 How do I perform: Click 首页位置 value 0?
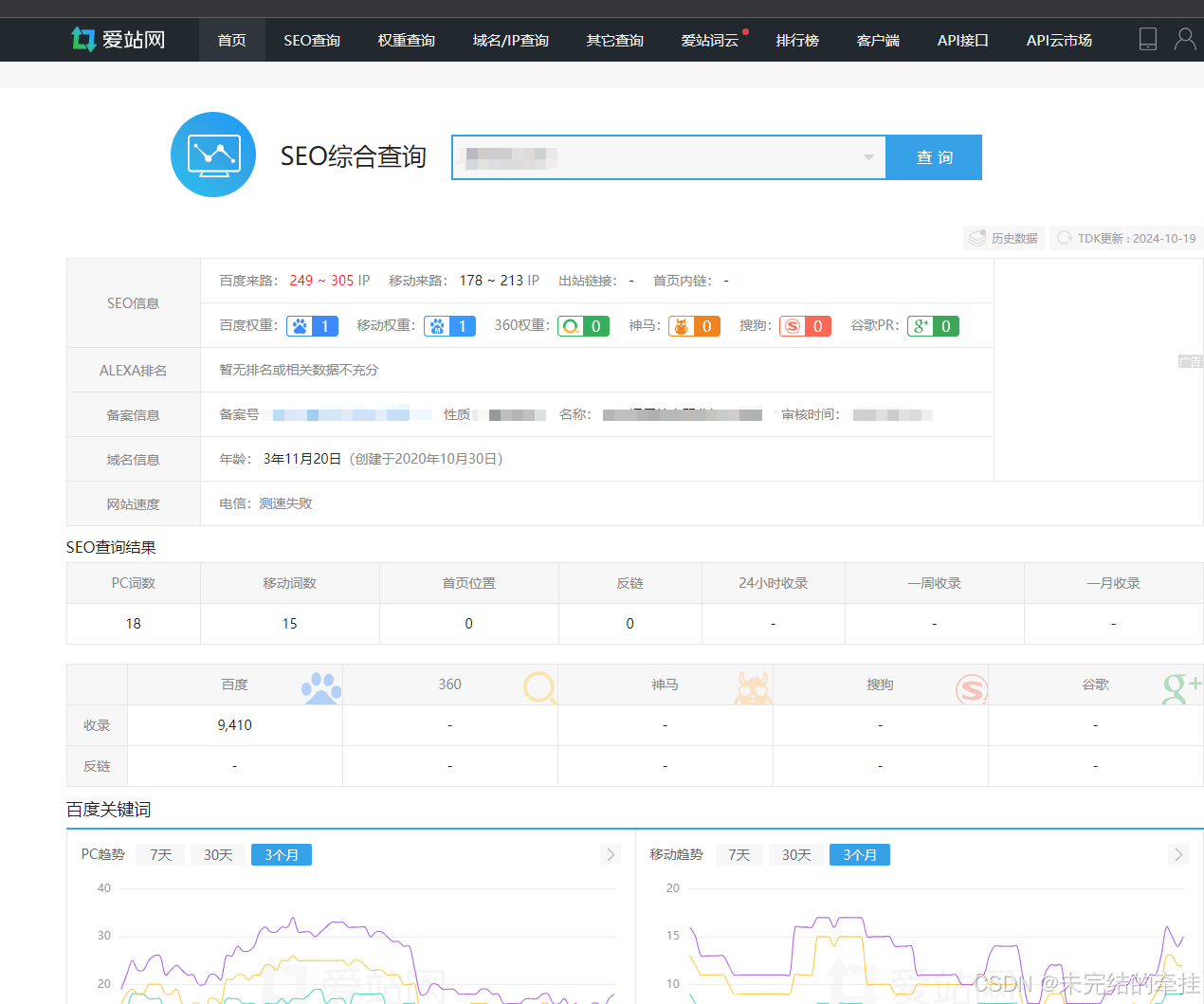(468, 624)
